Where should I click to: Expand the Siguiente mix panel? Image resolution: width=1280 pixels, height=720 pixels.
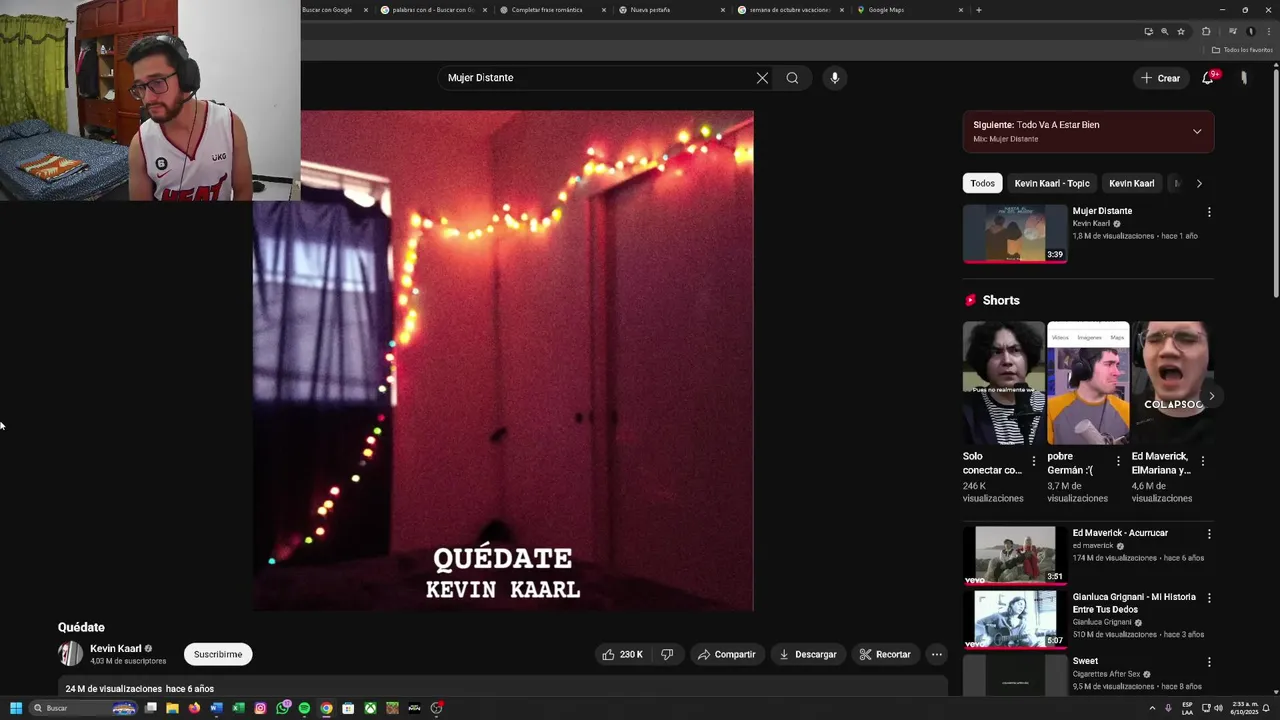pyautogui.click(x=1197, y=131)
